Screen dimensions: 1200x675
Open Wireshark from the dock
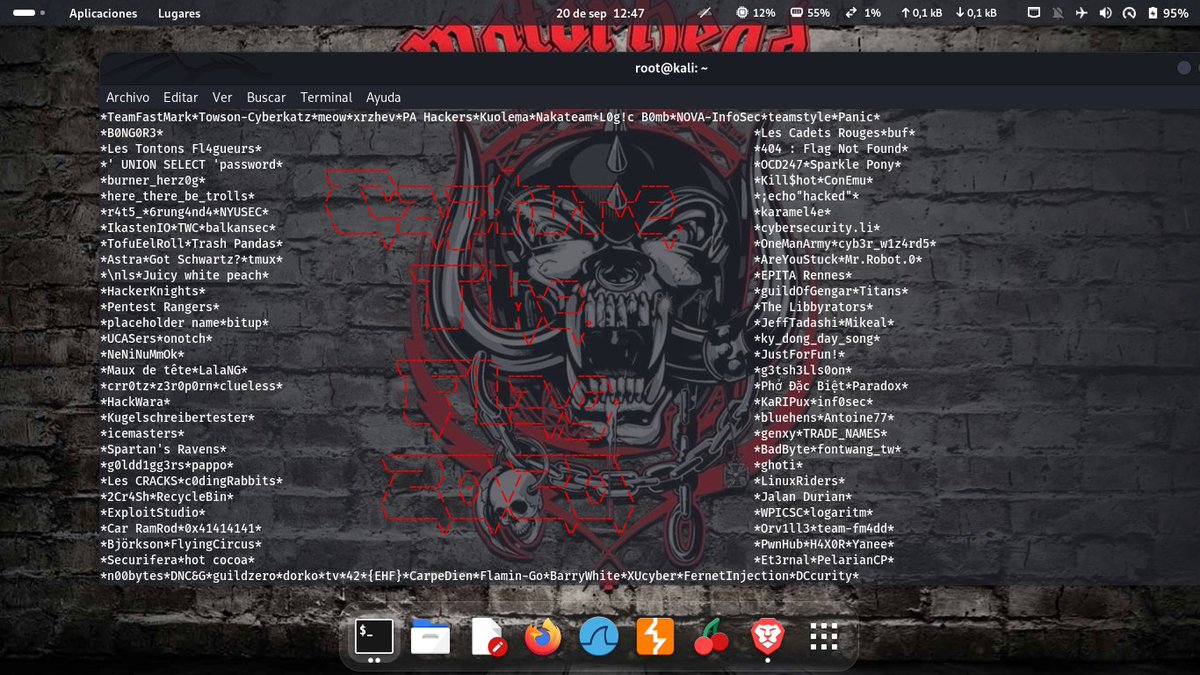599,637
